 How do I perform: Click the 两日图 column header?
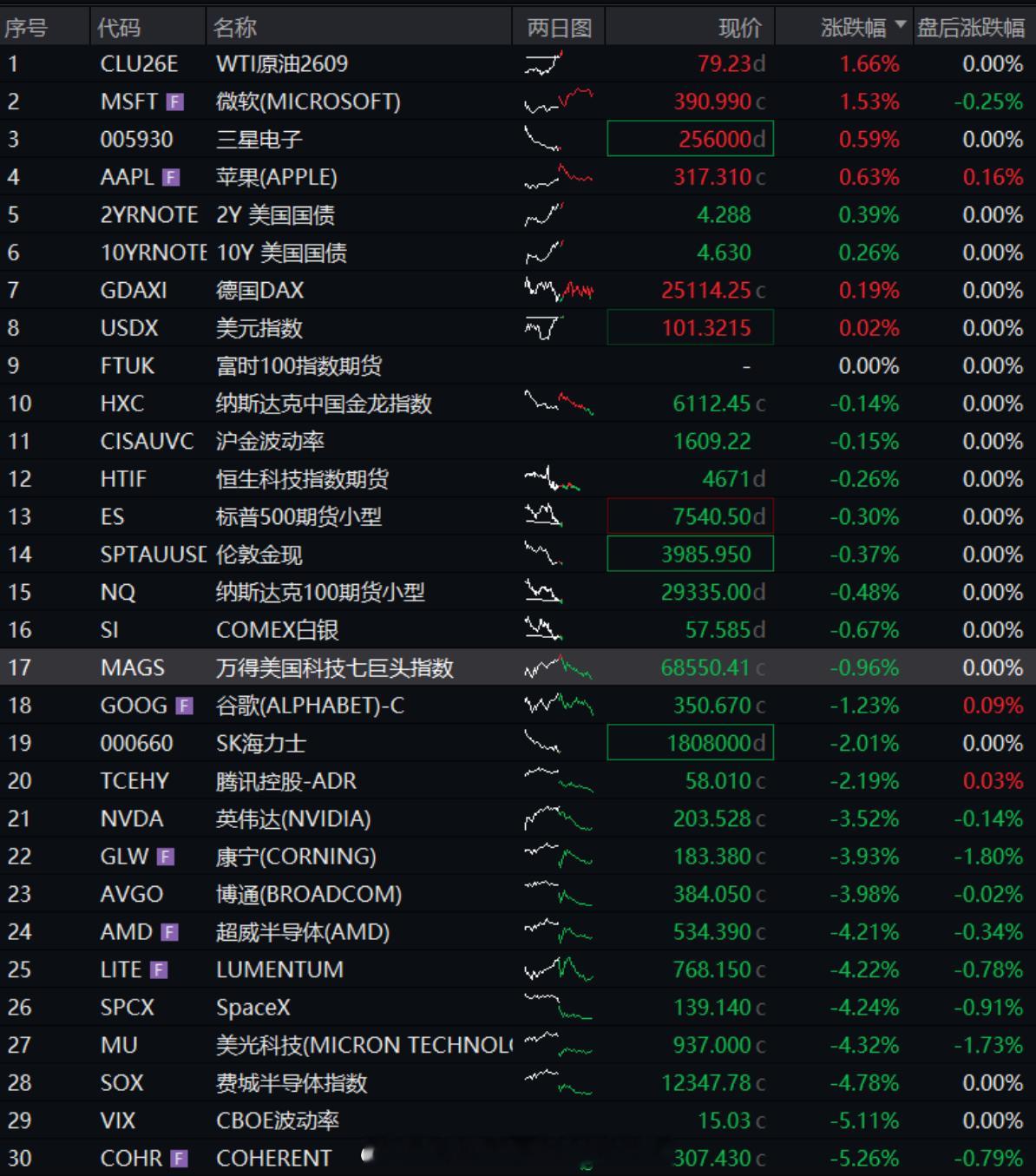560,28
